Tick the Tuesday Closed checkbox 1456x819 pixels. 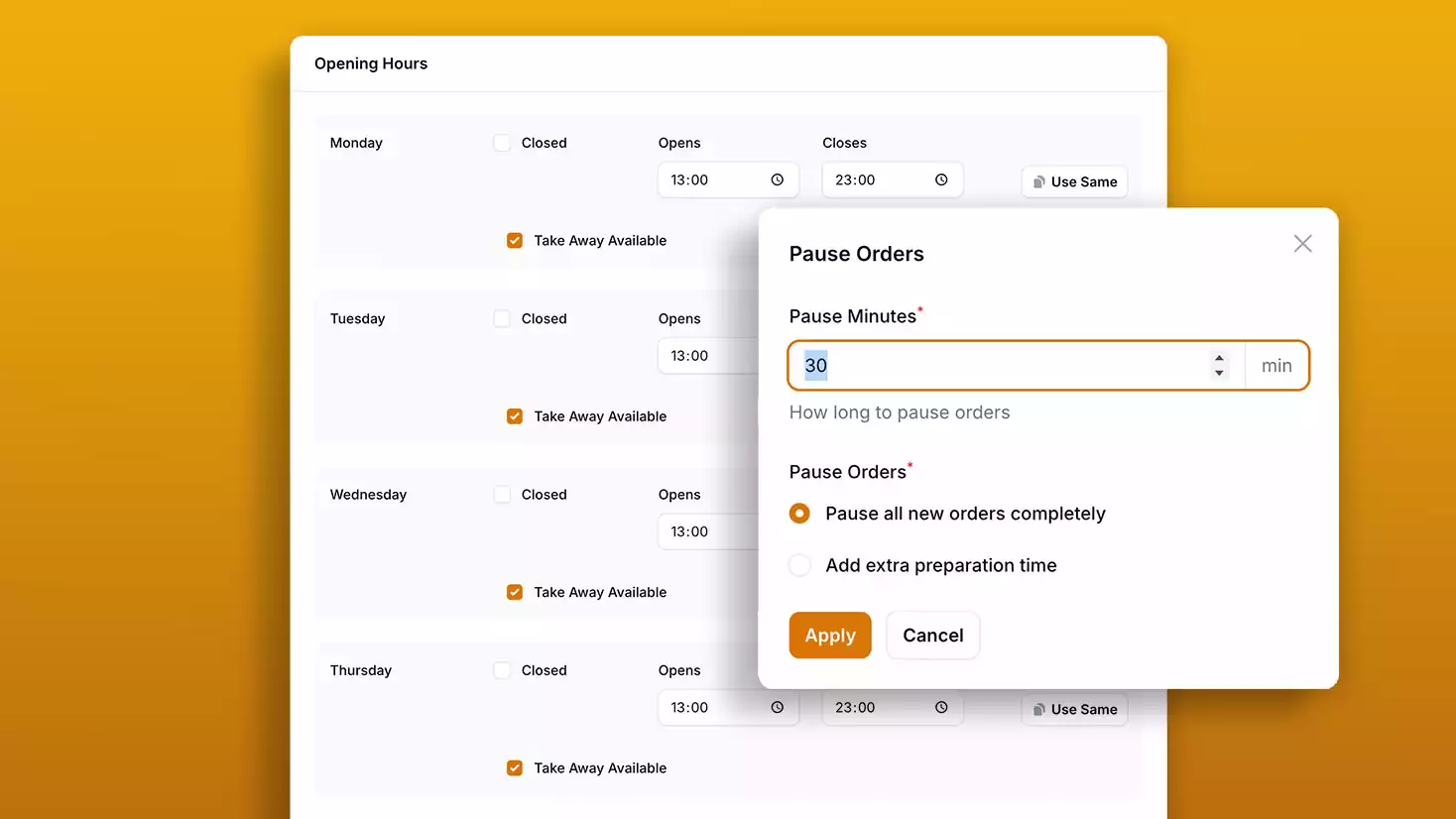point(503,319)
